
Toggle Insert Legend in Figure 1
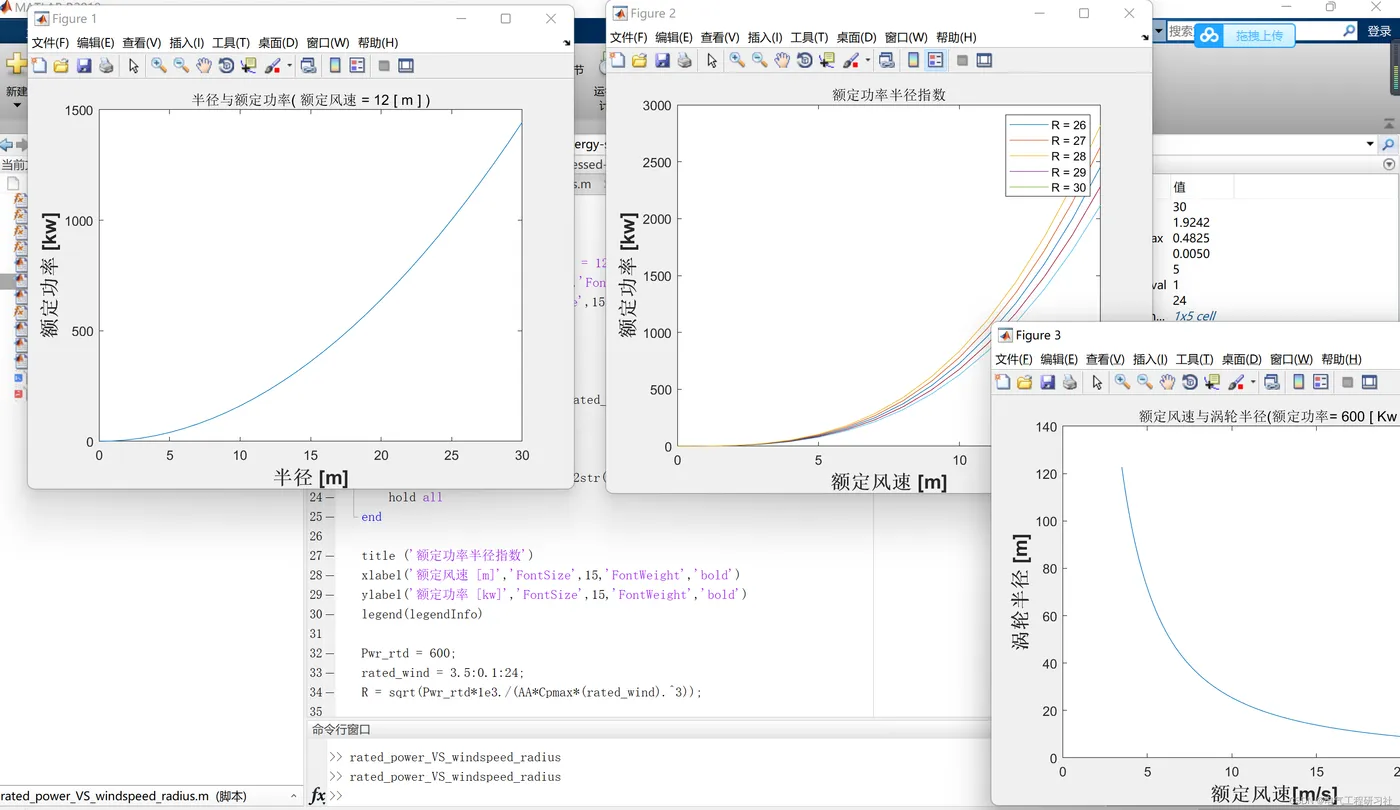tap(357, 66)
